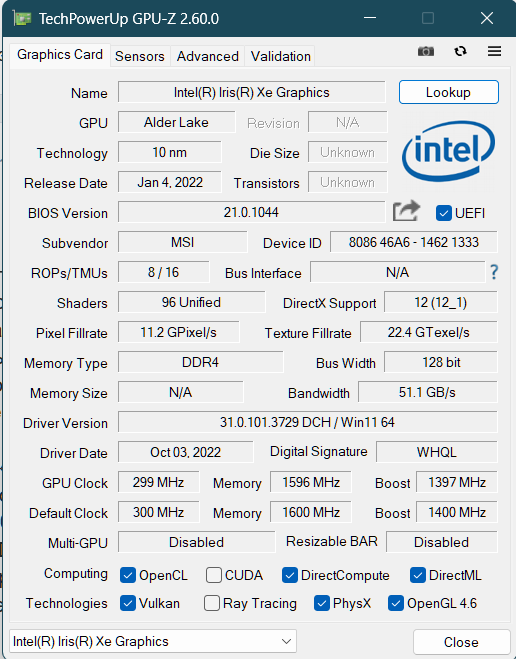The width and height of the screenshot is (516, 659).
Task: Click the Default Clock Memory value 1600 MHz
Action: (311, 512)
